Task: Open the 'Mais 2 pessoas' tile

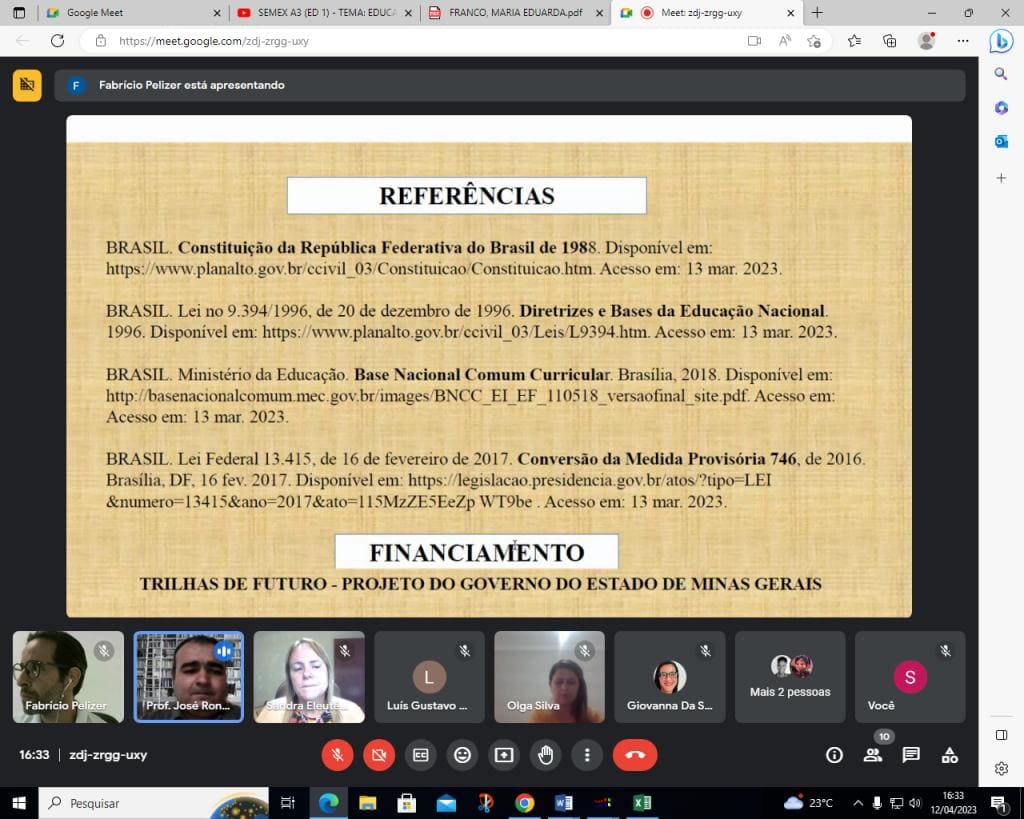Action: 790,677
